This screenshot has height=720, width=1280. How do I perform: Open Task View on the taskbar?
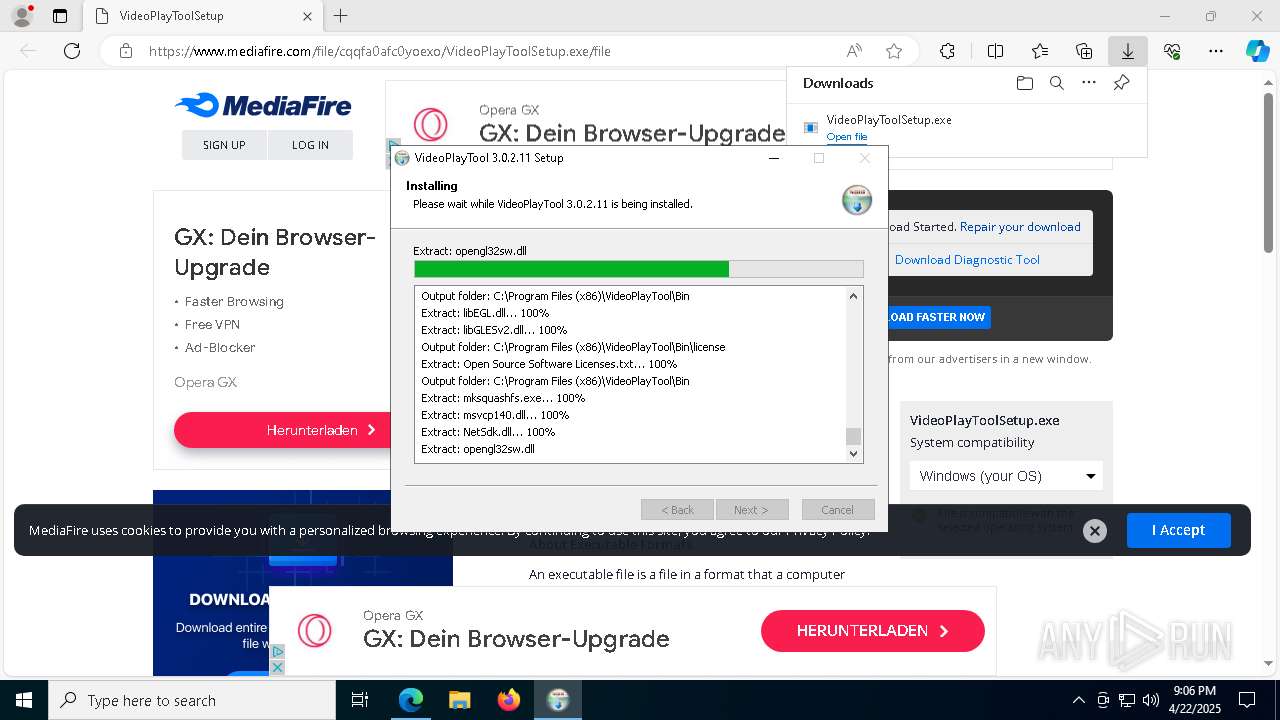pos(360,700)
